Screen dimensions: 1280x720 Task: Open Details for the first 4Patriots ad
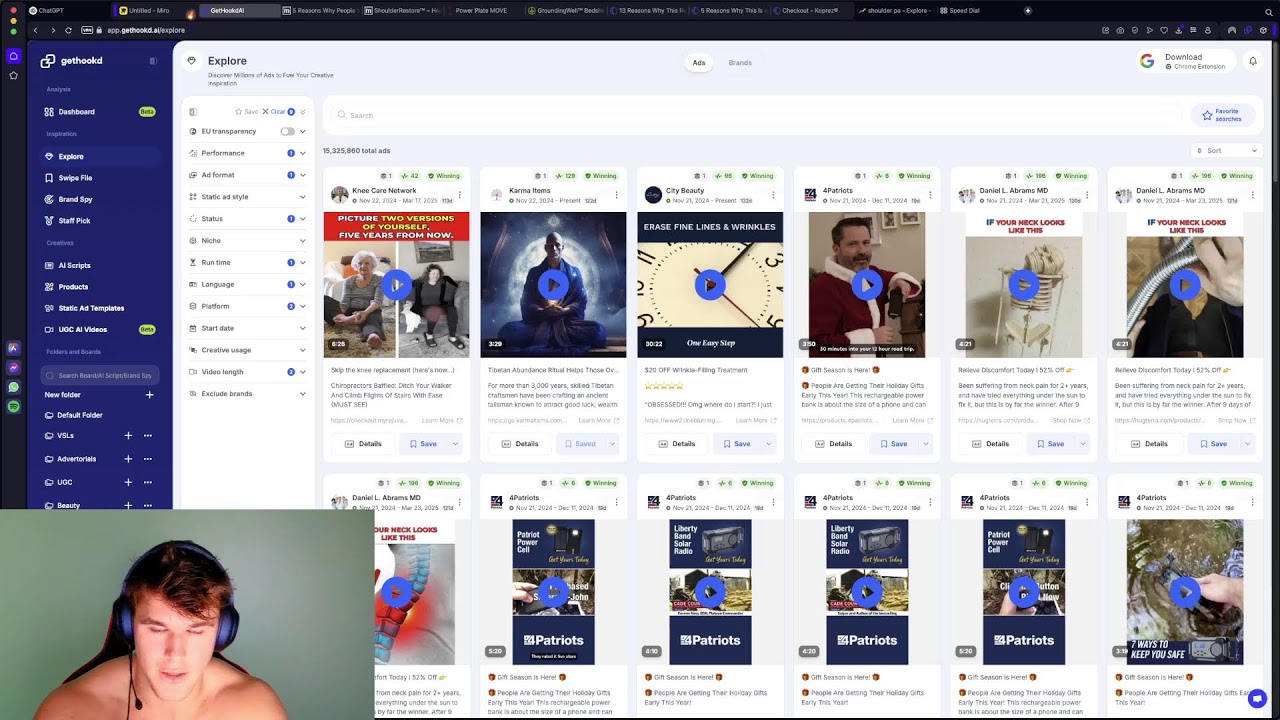pos(833,444)
